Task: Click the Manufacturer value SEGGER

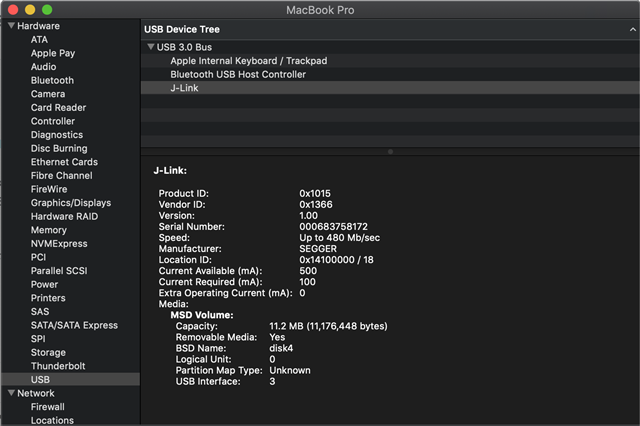Action: 318,248
